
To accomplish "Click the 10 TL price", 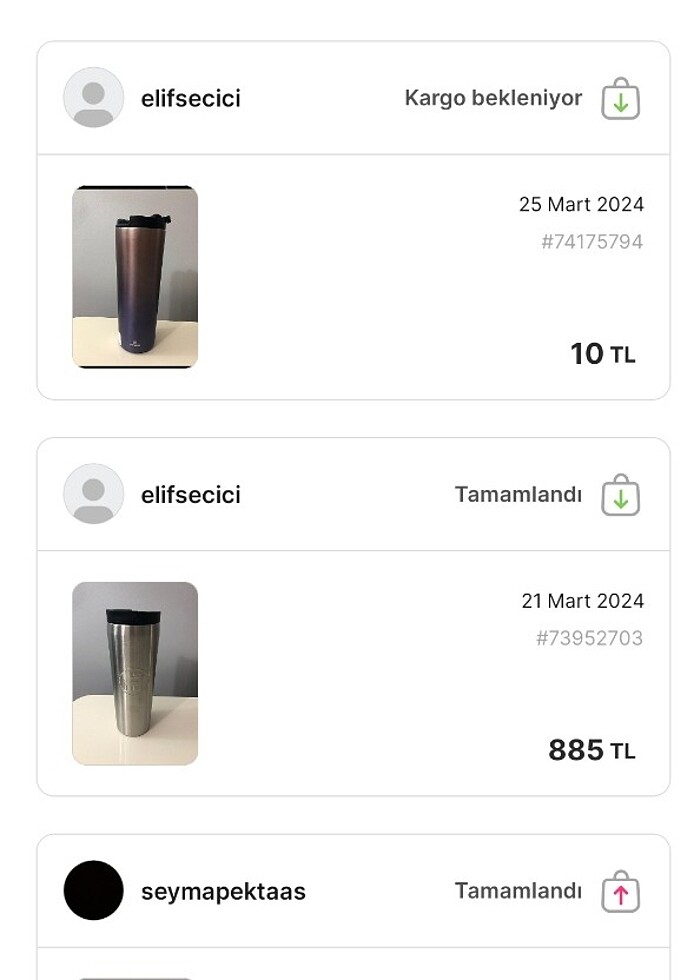I will (602, 354).
